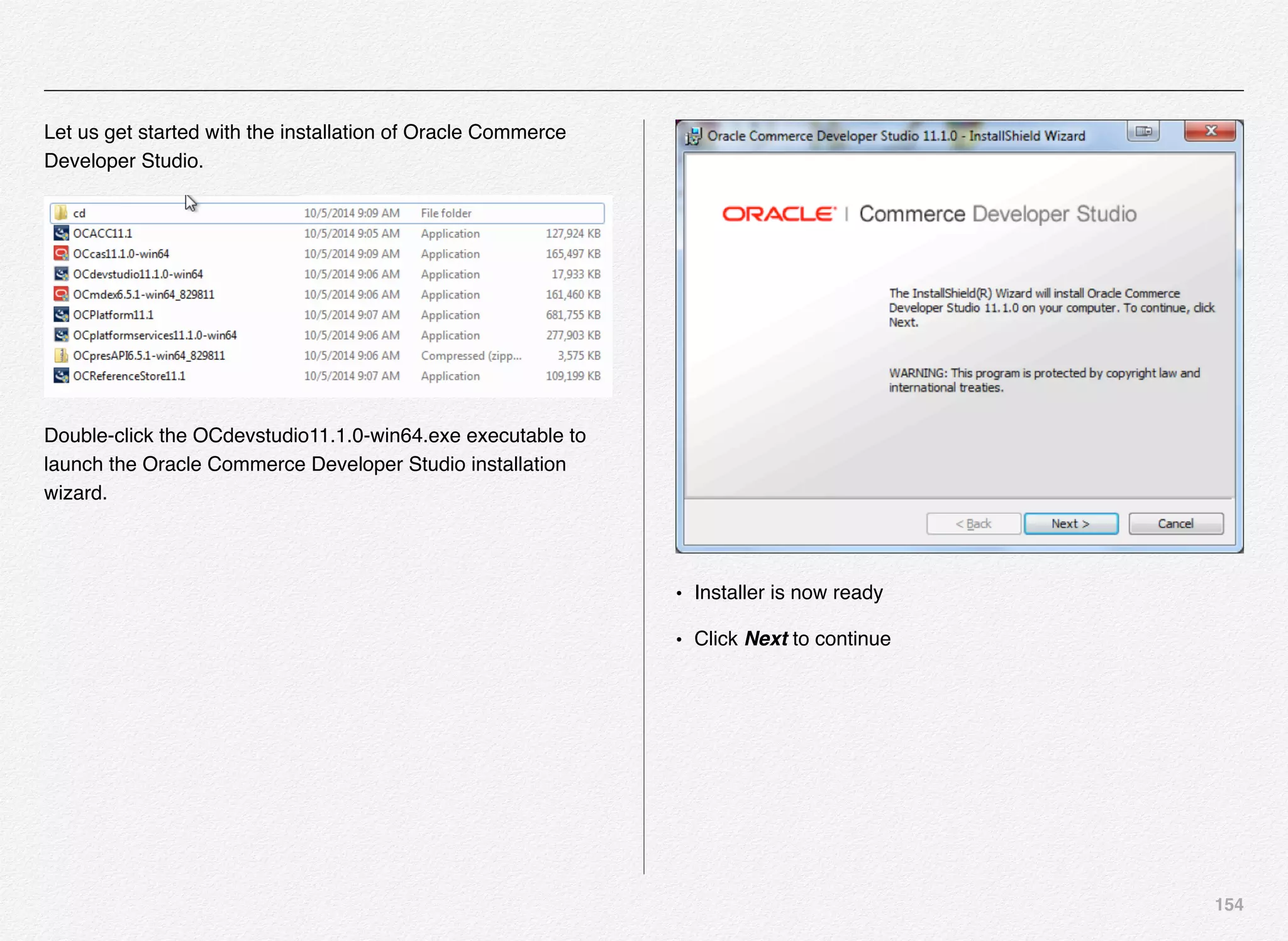Click the WARNING copyright text in the wizard
The height and width of the screenshot is (941, 1288).
coord(1044,380)
